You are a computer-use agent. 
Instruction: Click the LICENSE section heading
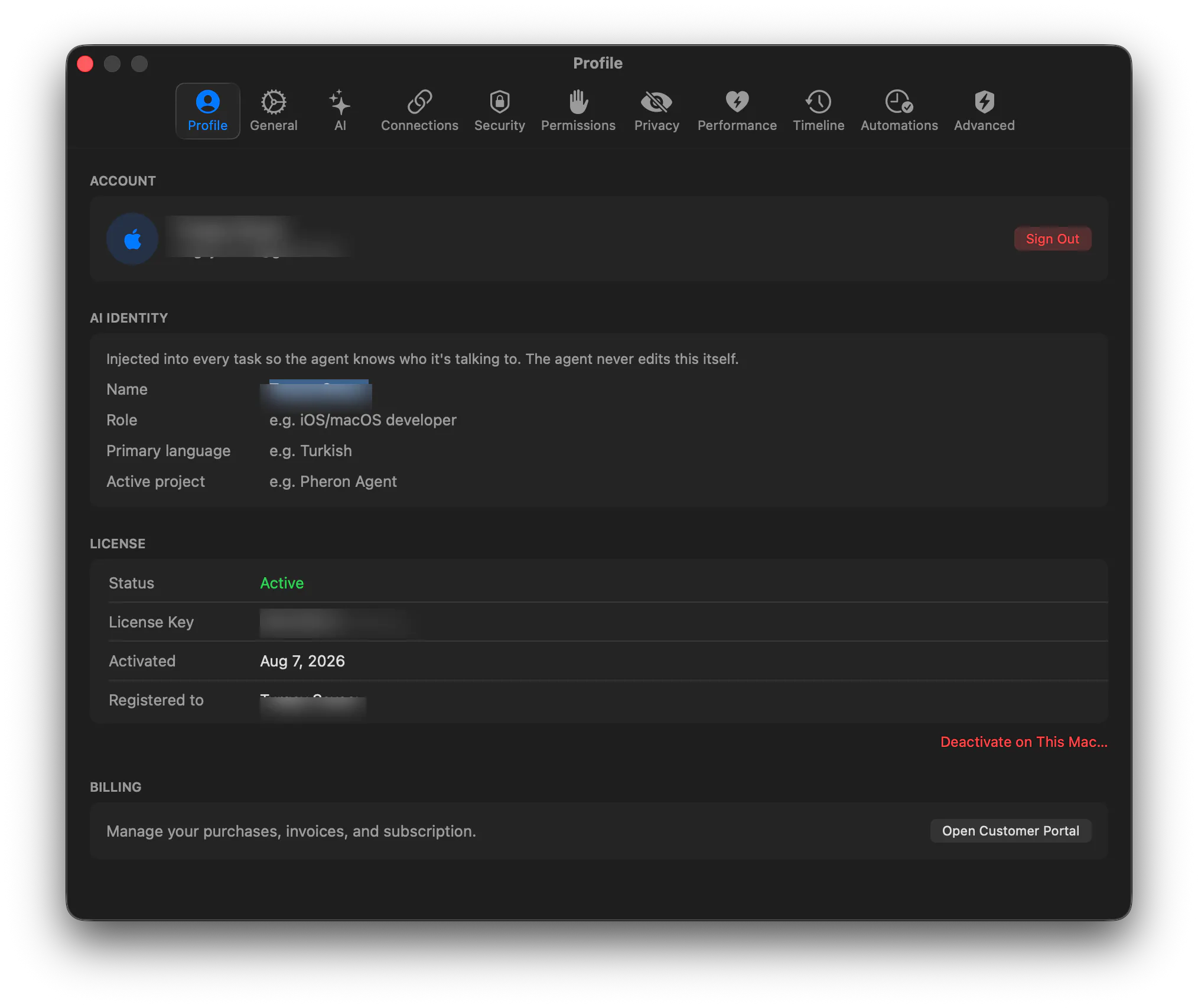pos(118,544)
